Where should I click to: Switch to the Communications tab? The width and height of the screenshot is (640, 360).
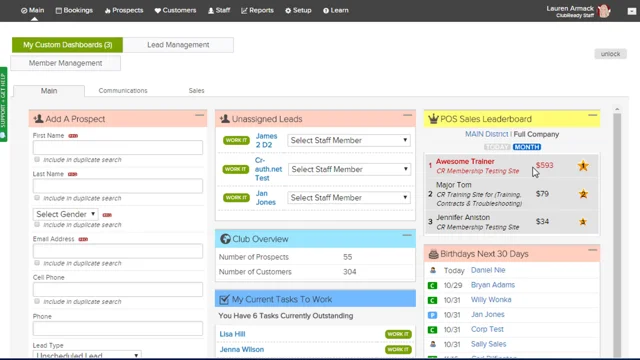tap(123, 91)
